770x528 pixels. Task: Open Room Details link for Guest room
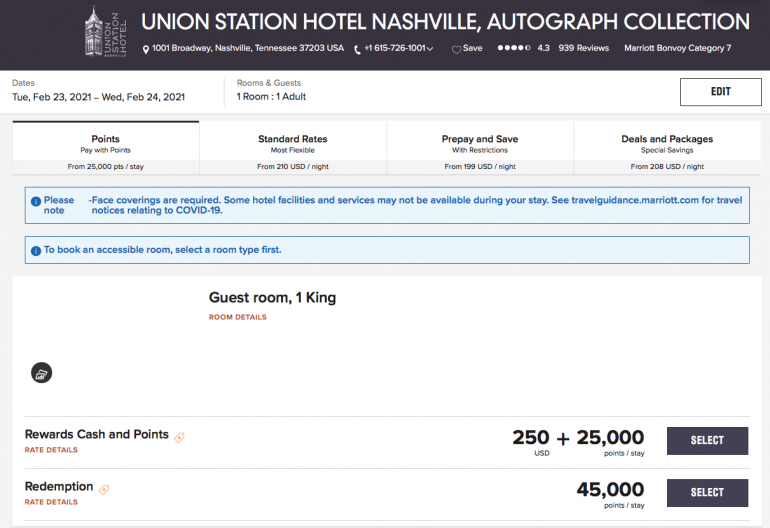(x=237, y=317)
